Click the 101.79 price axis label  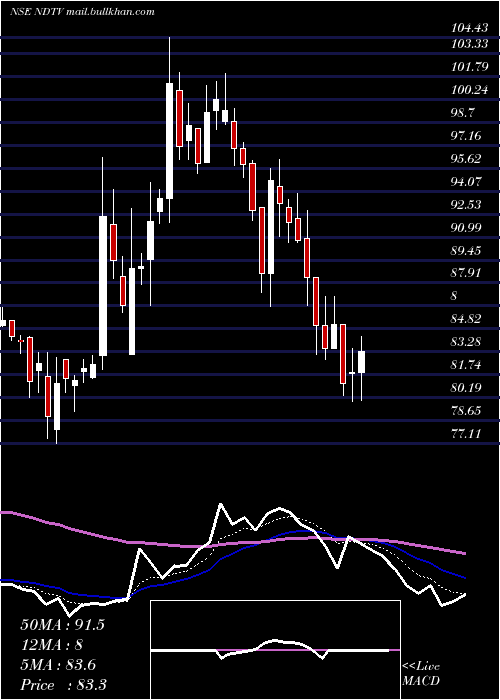pyautogui.click(x=469, y=67)
